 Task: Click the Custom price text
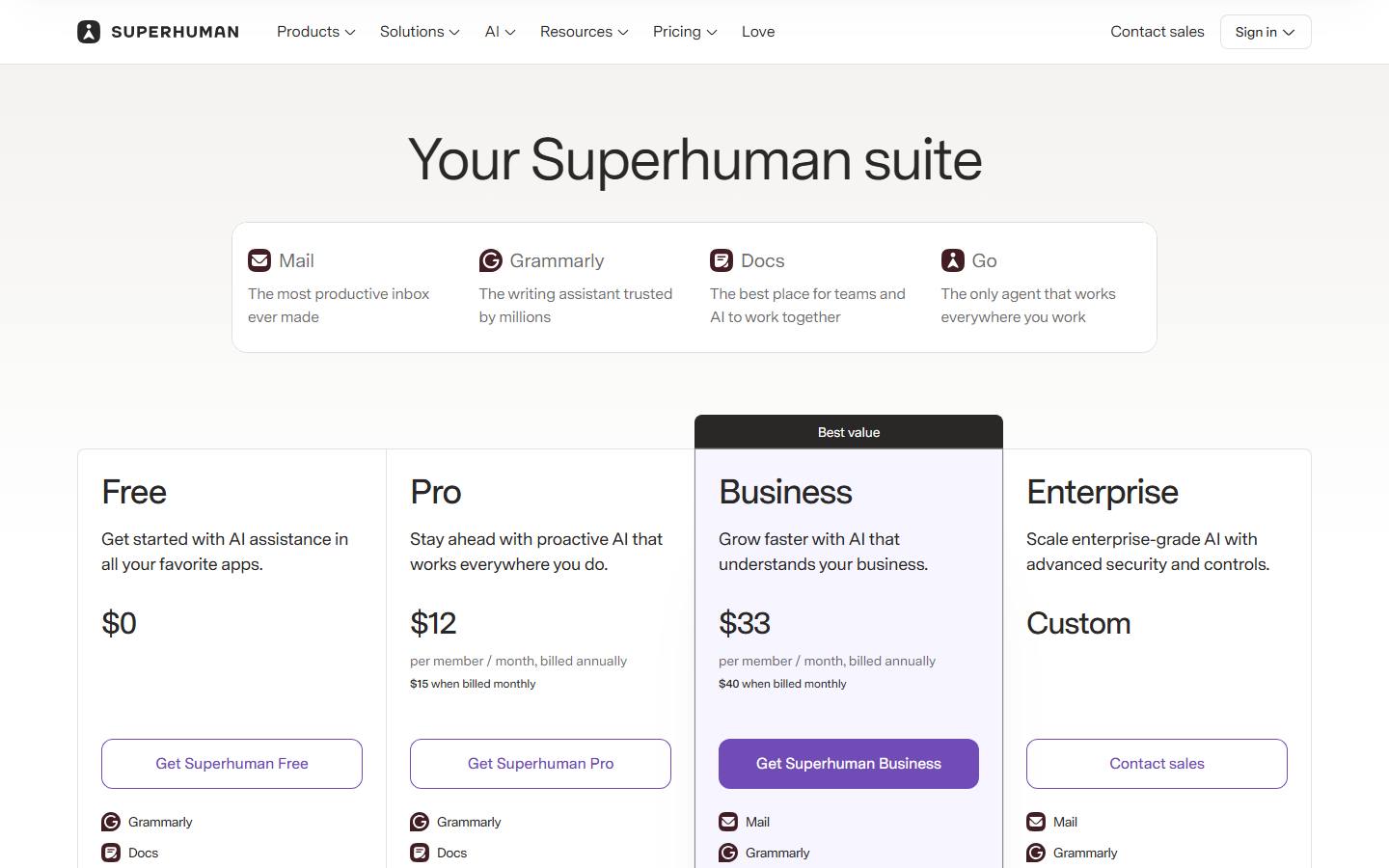pyautogui.click(x=1078, y=623)
